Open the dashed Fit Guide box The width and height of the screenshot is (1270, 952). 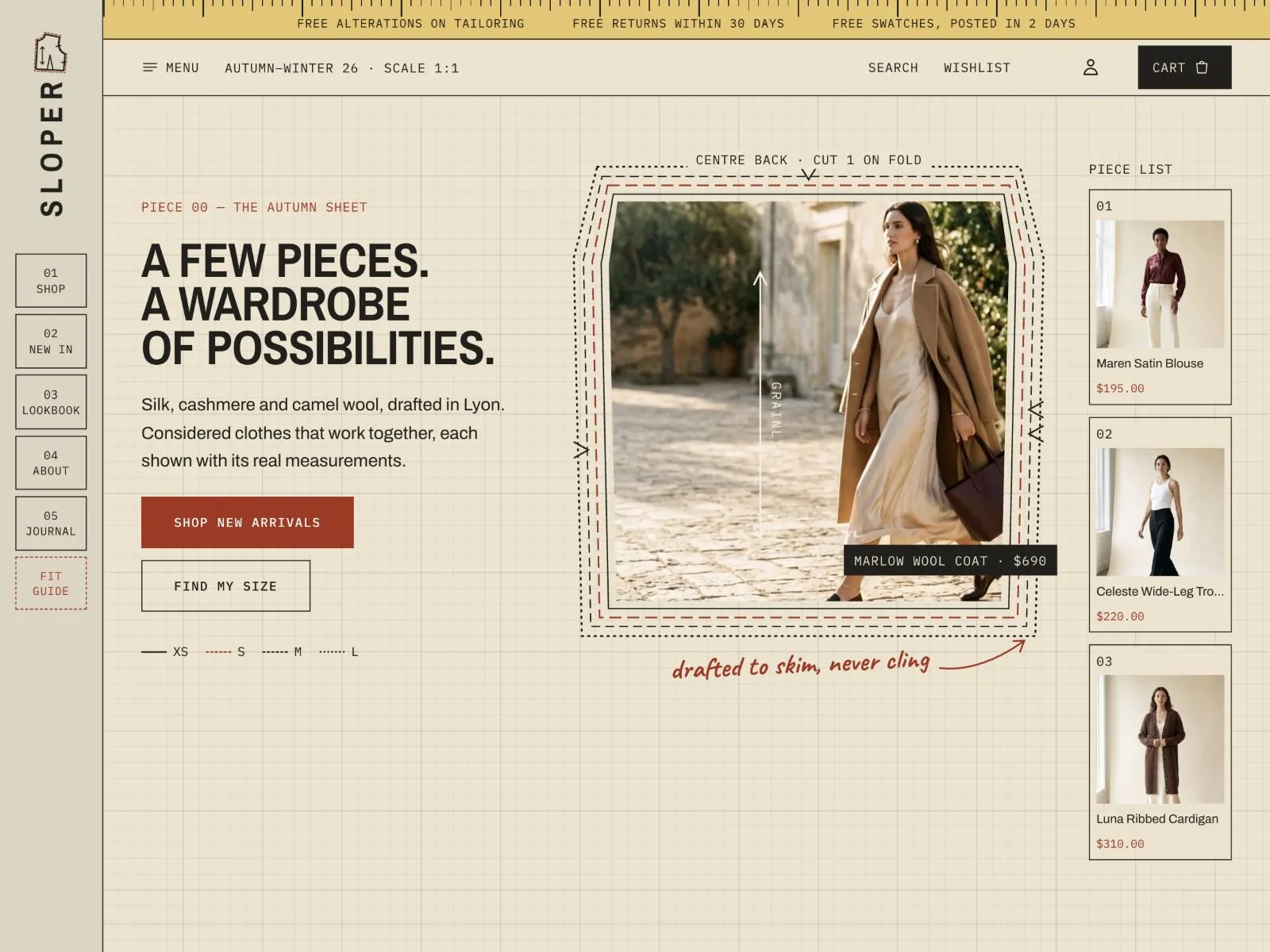51,583
